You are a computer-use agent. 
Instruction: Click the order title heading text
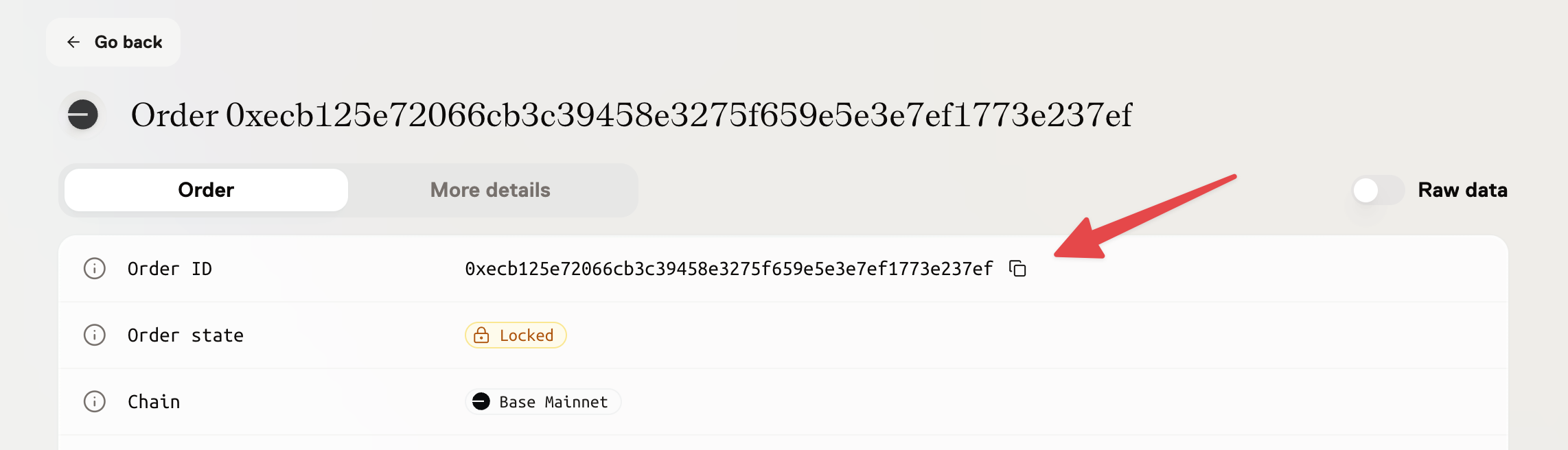631,115
